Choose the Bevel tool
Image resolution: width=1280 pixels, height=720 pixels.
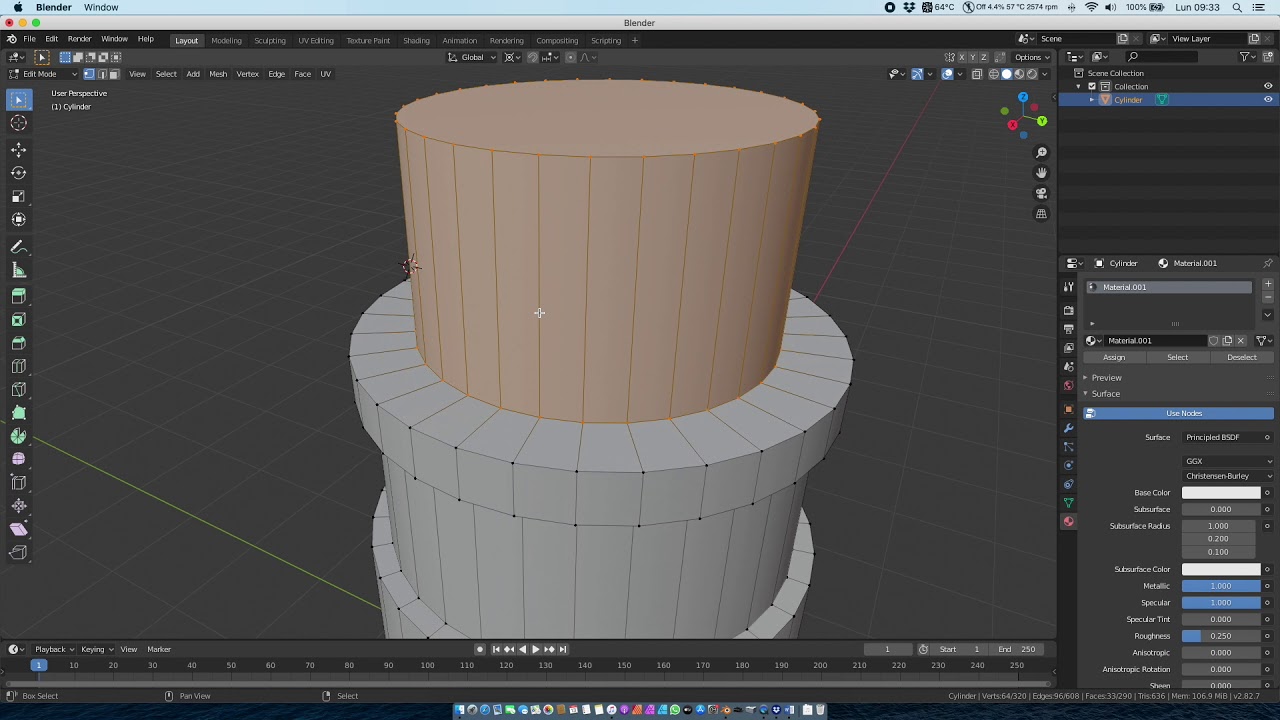click(x=18, y=343)
